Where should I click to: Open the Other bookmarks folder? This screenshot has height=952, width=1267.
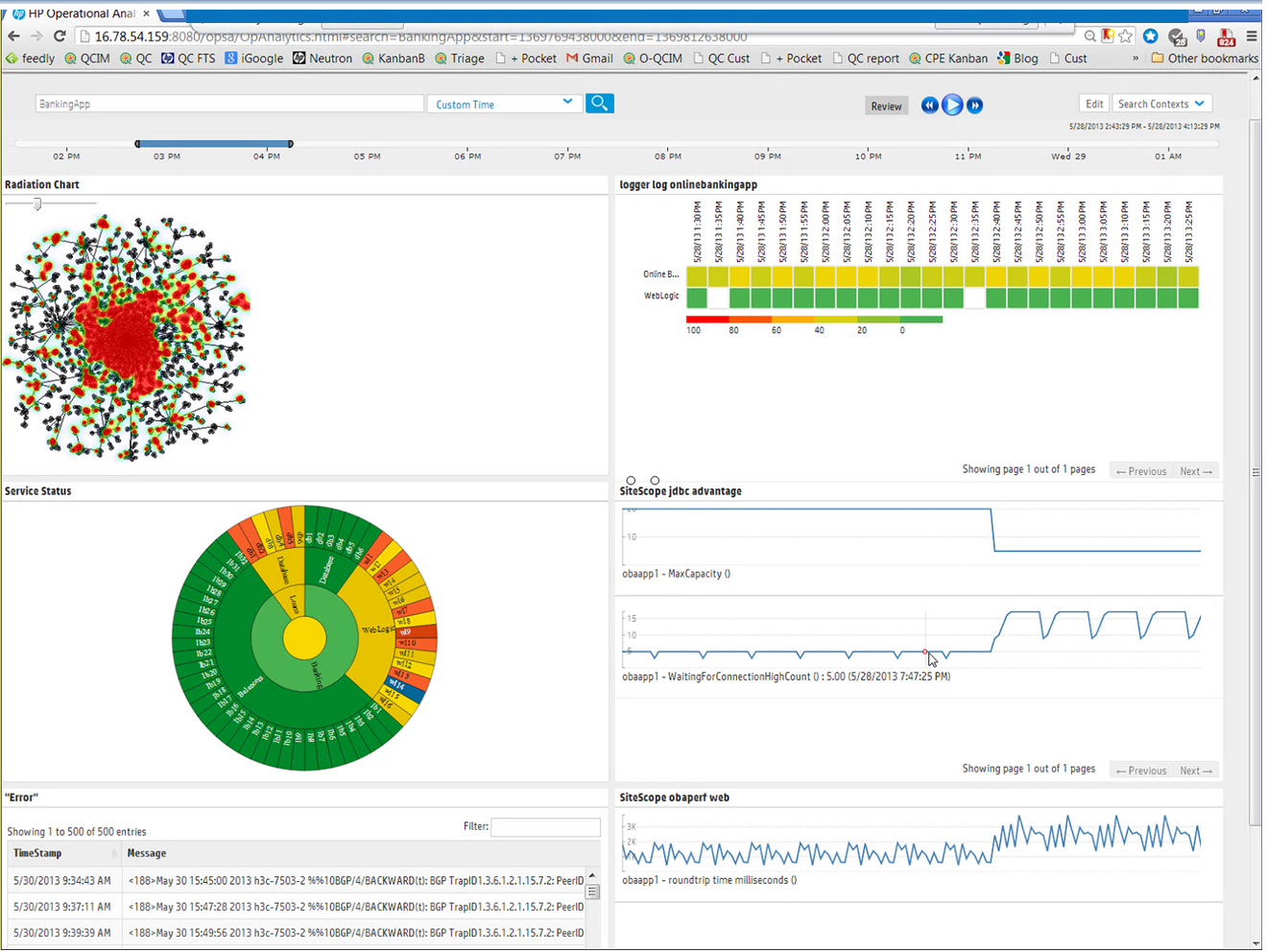coord(1205,59)
